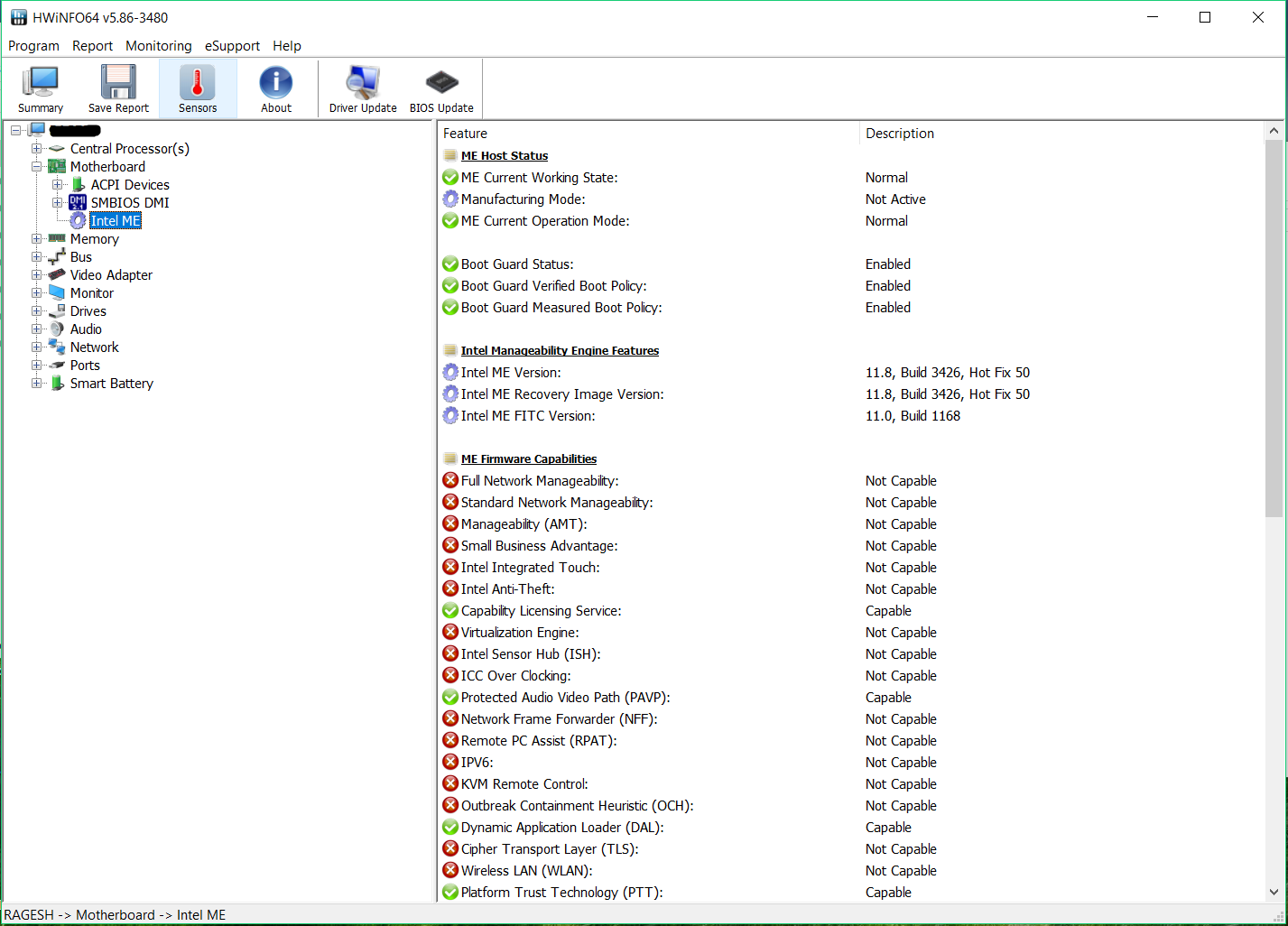Screen dimensions: 1288x926
Task: Click the vertical scrollbar thumb
Action: point(1274,329)
